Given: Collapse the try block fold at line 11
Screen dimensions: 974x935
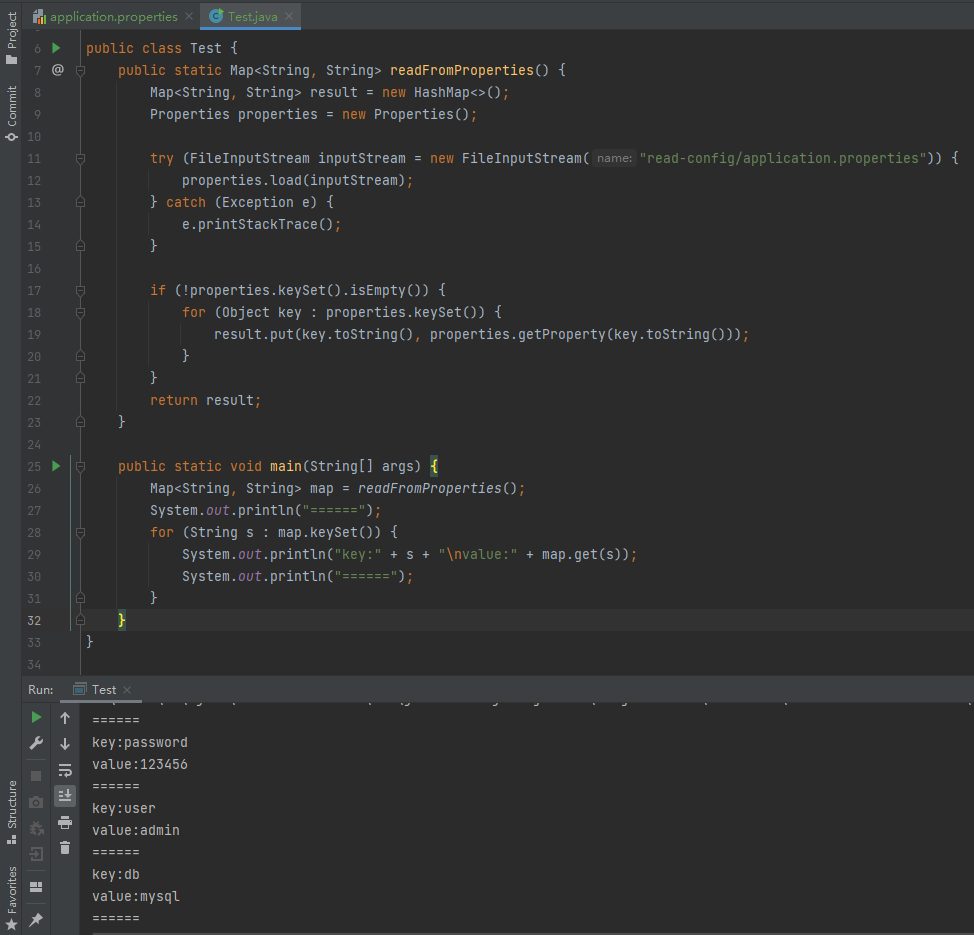Looking at the screenshot, I should click(x=80, y=158).
